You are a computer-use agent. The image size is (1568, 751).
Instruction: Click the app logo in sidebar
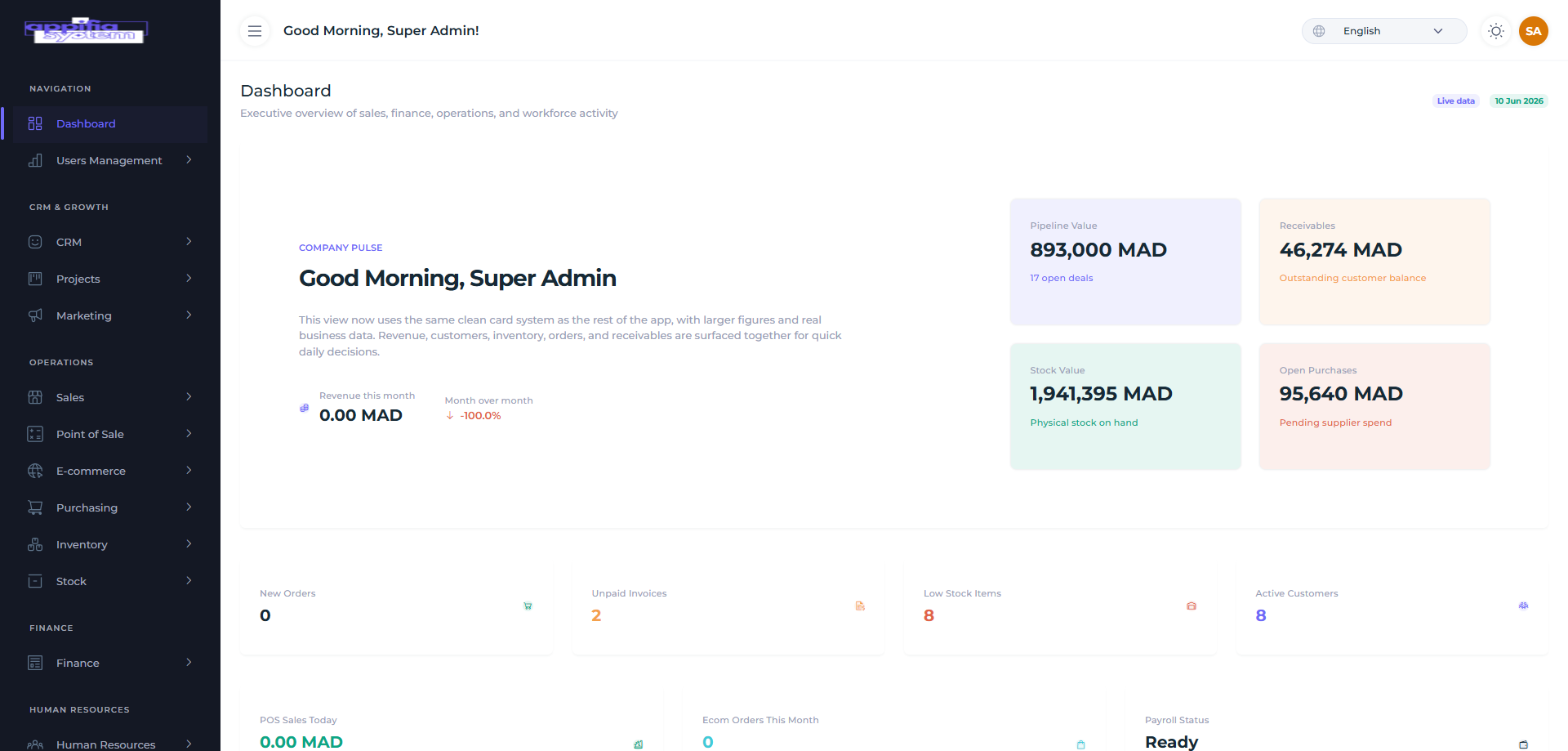pos(86,31)
